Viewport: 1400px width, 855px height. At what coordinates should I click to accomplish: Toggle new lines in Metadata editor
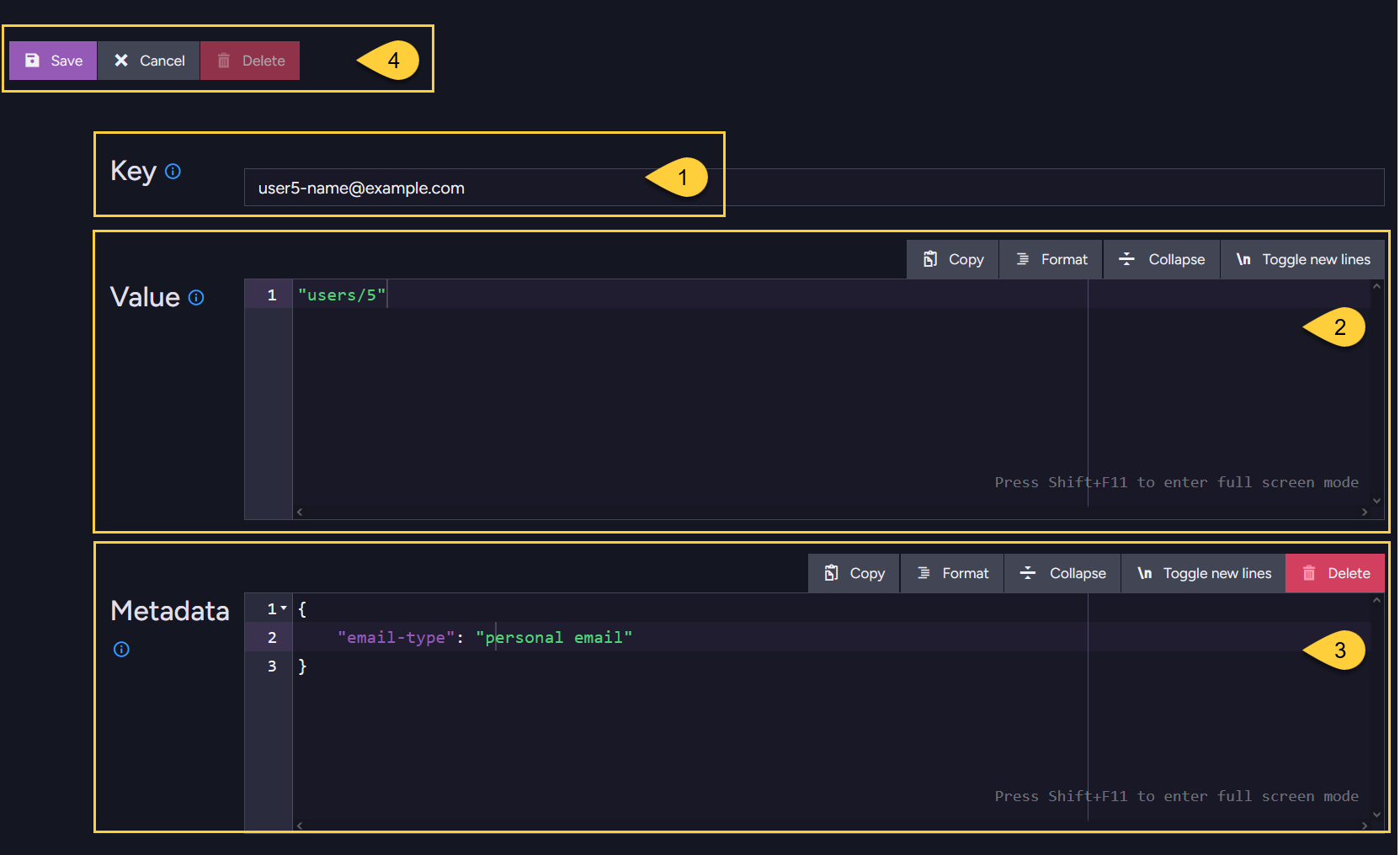[1203, 573]
